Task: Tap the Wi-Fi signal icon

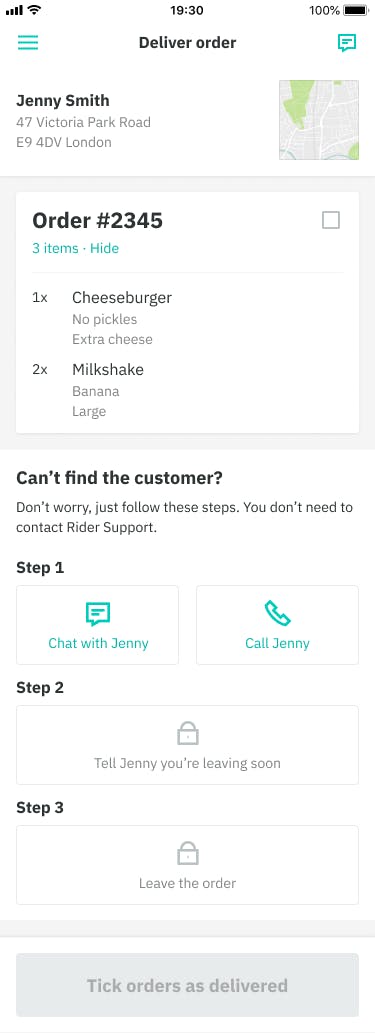Action: click(x=35, y=10)
